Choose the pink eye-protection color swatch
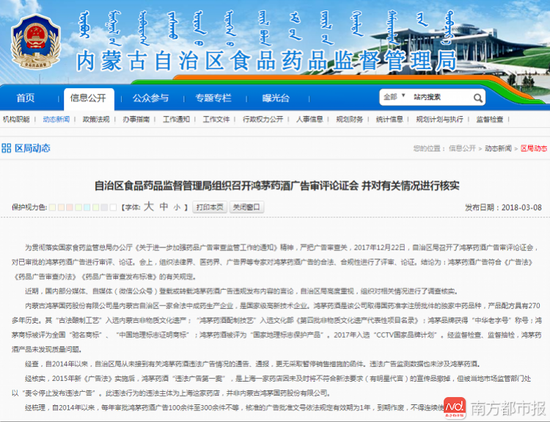 click(70, 207)
